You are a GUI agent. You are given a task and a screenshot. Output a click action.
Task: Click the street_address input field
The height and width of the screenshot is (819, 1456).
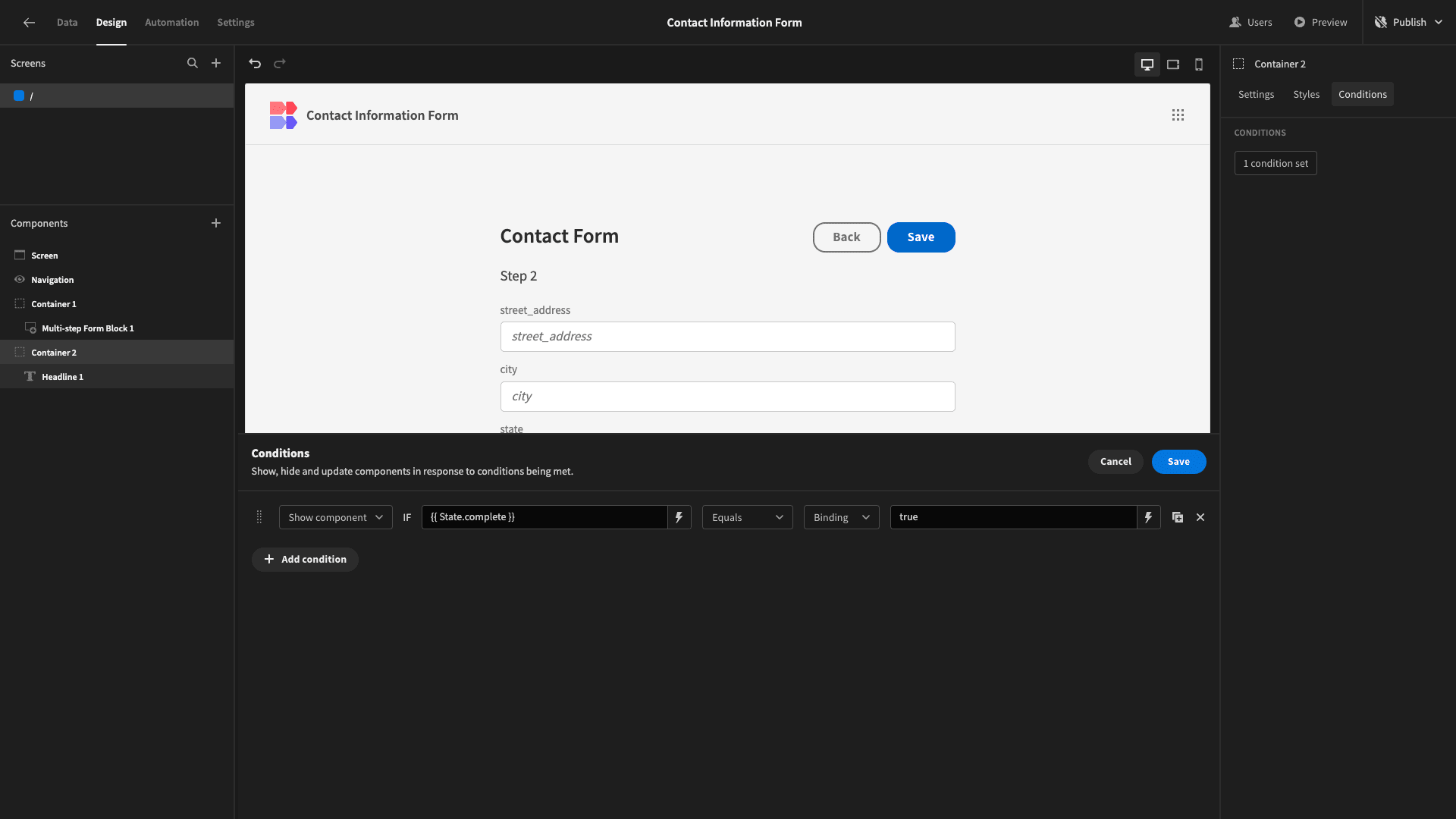tap(727, 337)
